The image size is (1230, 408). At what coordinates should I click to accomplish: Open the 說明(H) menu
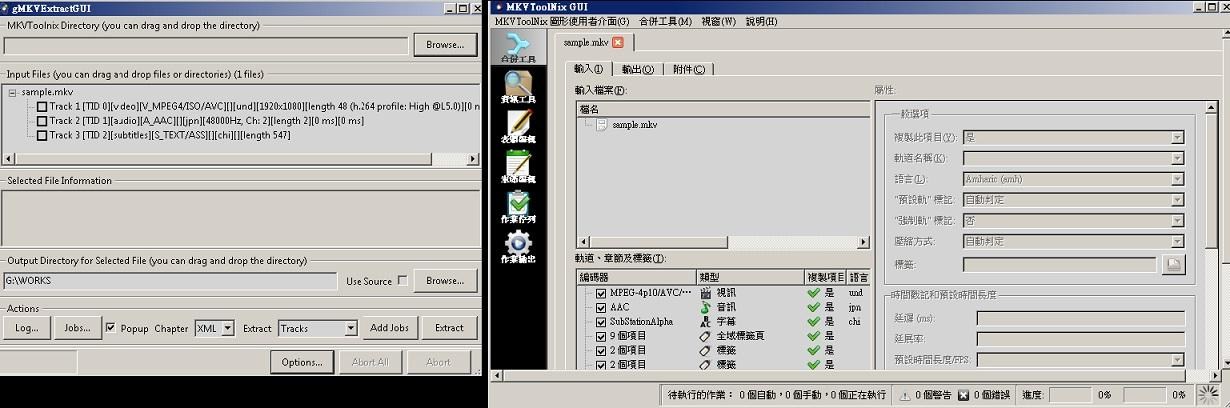(762, 21)
